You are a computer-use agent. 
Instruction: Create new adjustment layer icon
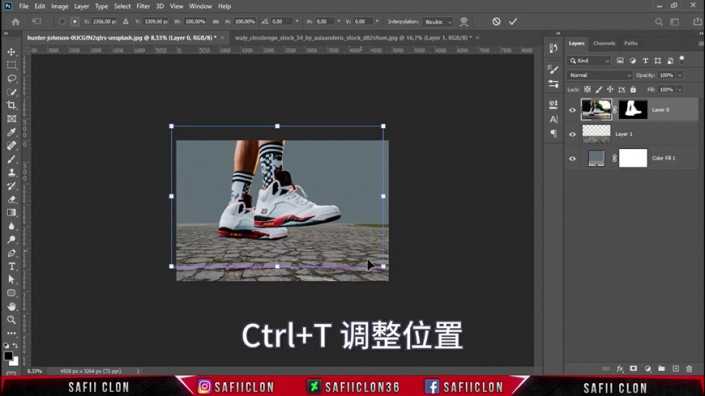[647, 369]
